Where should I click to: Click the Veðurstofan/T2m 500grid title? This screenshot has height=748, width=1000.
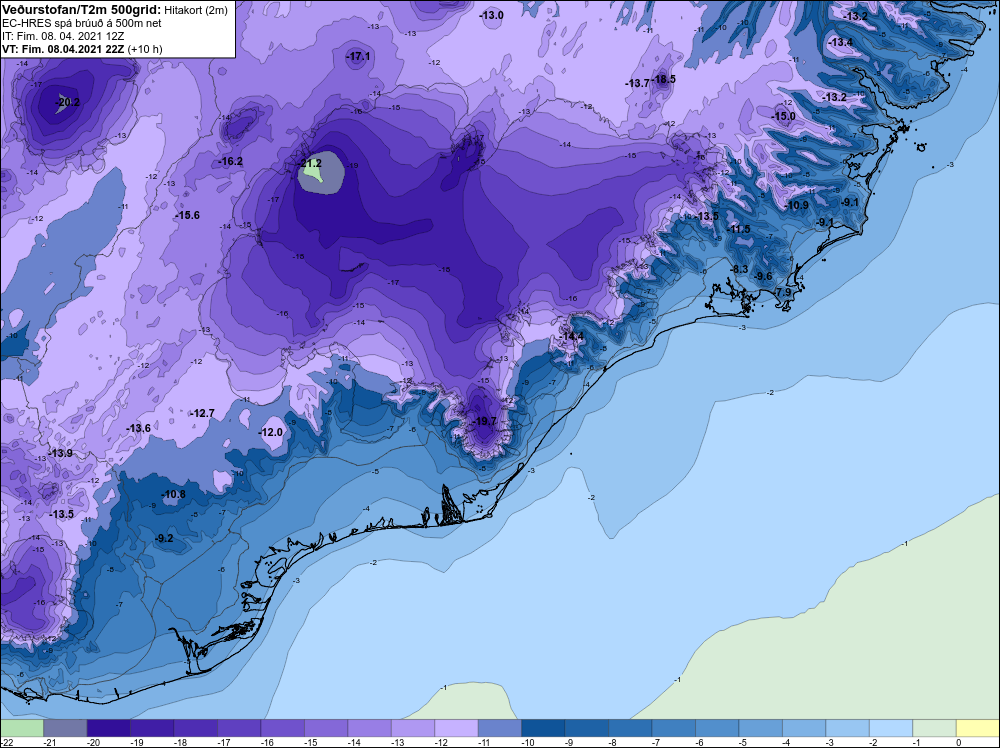point(80,8)
